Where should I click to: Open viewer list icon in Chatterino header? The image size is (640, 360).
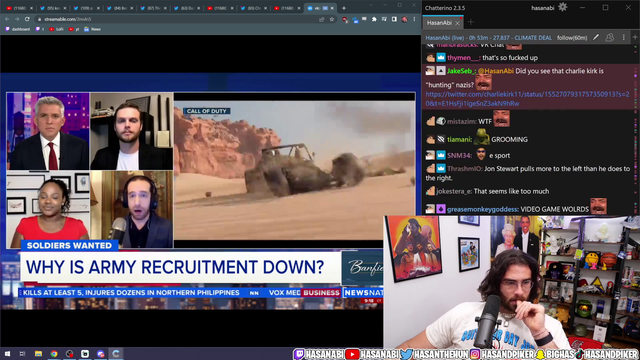[x=609, y=38]
